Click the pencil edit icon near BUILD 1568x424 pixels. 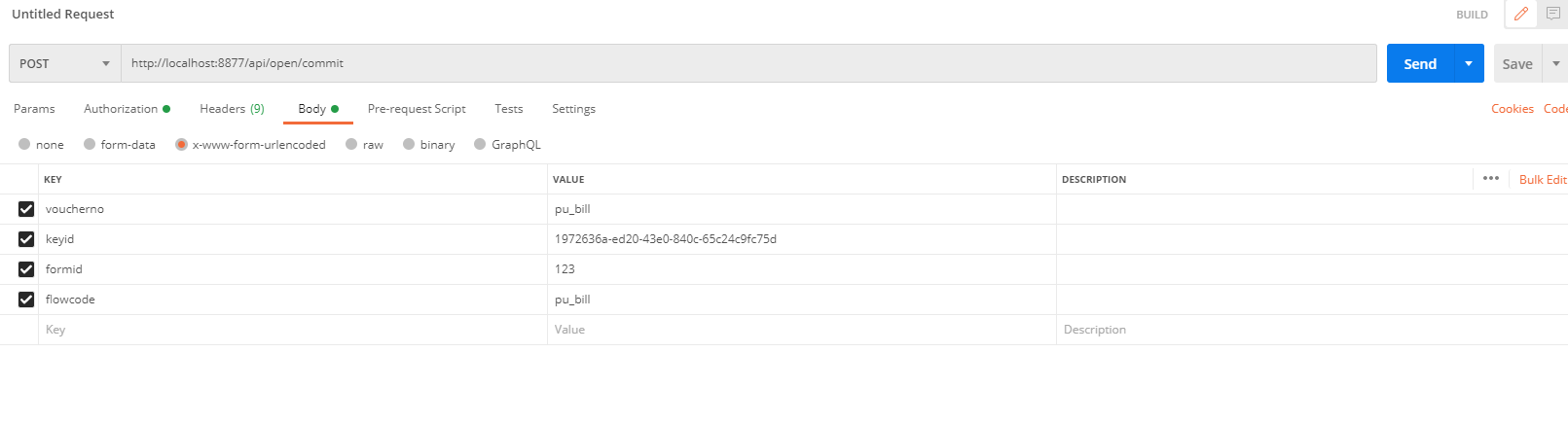click(x=1521, y=14)
